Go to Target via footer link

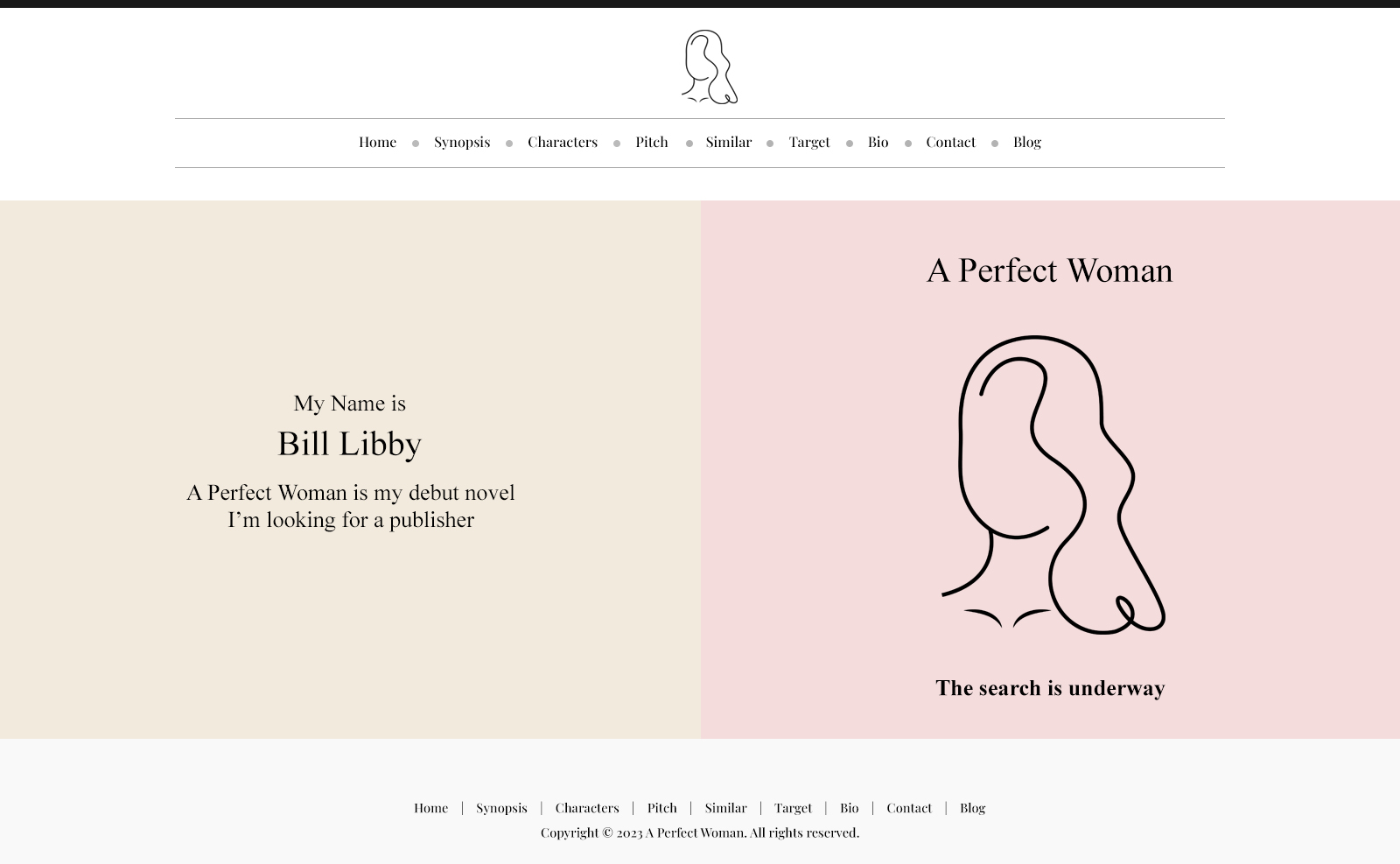tap(793, 808)
